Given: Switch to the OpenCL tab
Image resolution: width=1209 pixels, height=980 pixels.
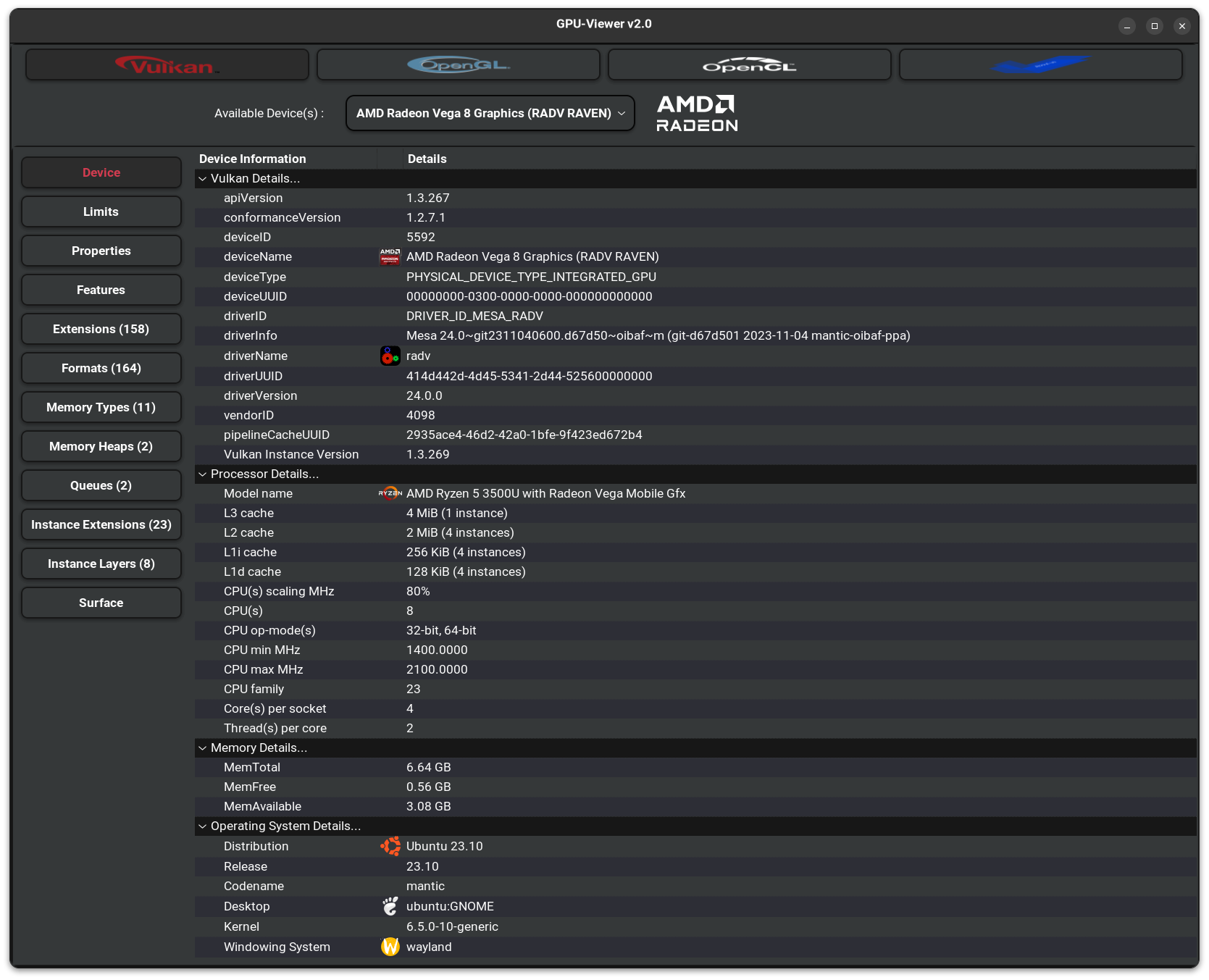Looking at the screenshot, I should 749,64.
